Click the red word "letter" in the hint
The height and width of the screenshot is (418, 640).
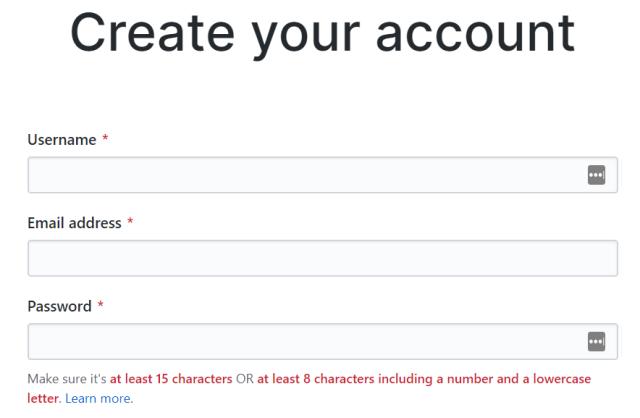[43, 398]
